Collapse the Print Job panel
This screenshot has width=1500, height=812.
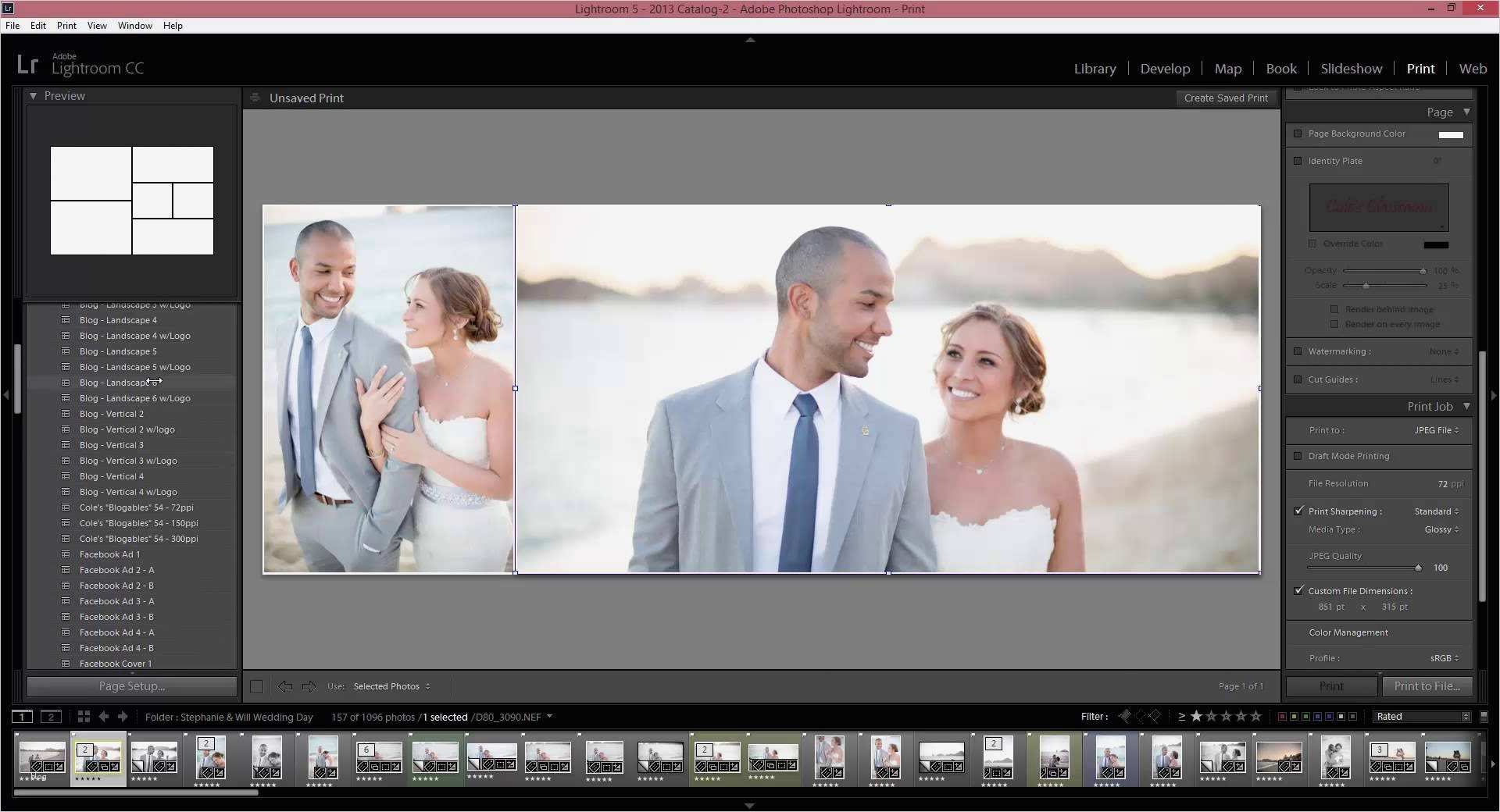pyautogui.click(x=1467, y=406)
